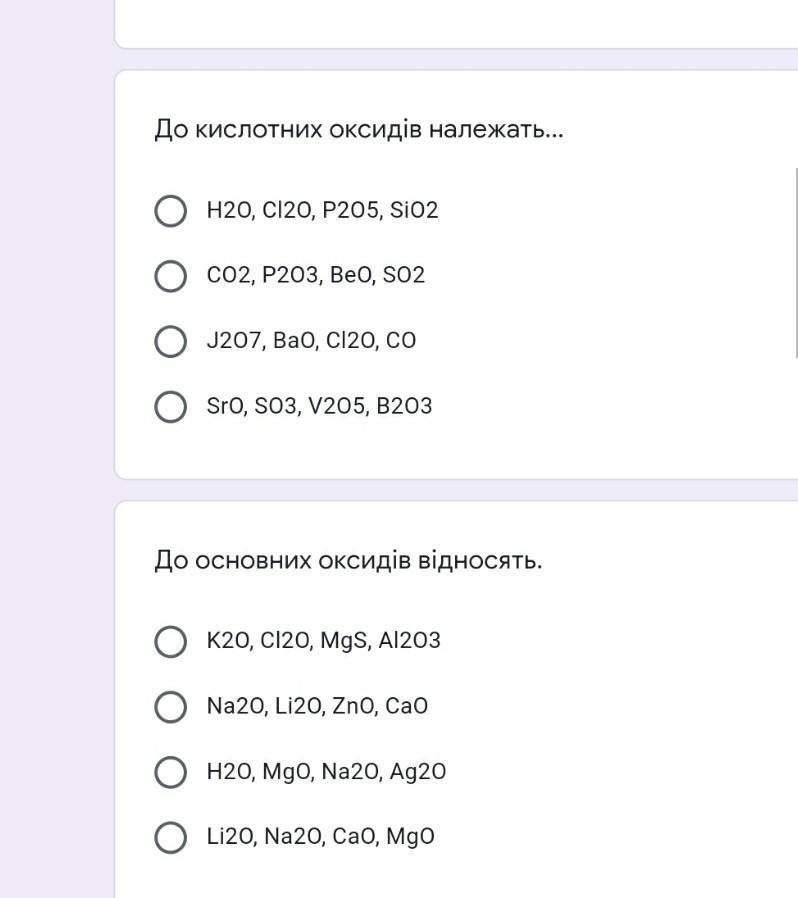Screen dimensions: 798x898
Task: Click the question title 'До основних оксидів відносять.'
Action: [x=348, y=561]
